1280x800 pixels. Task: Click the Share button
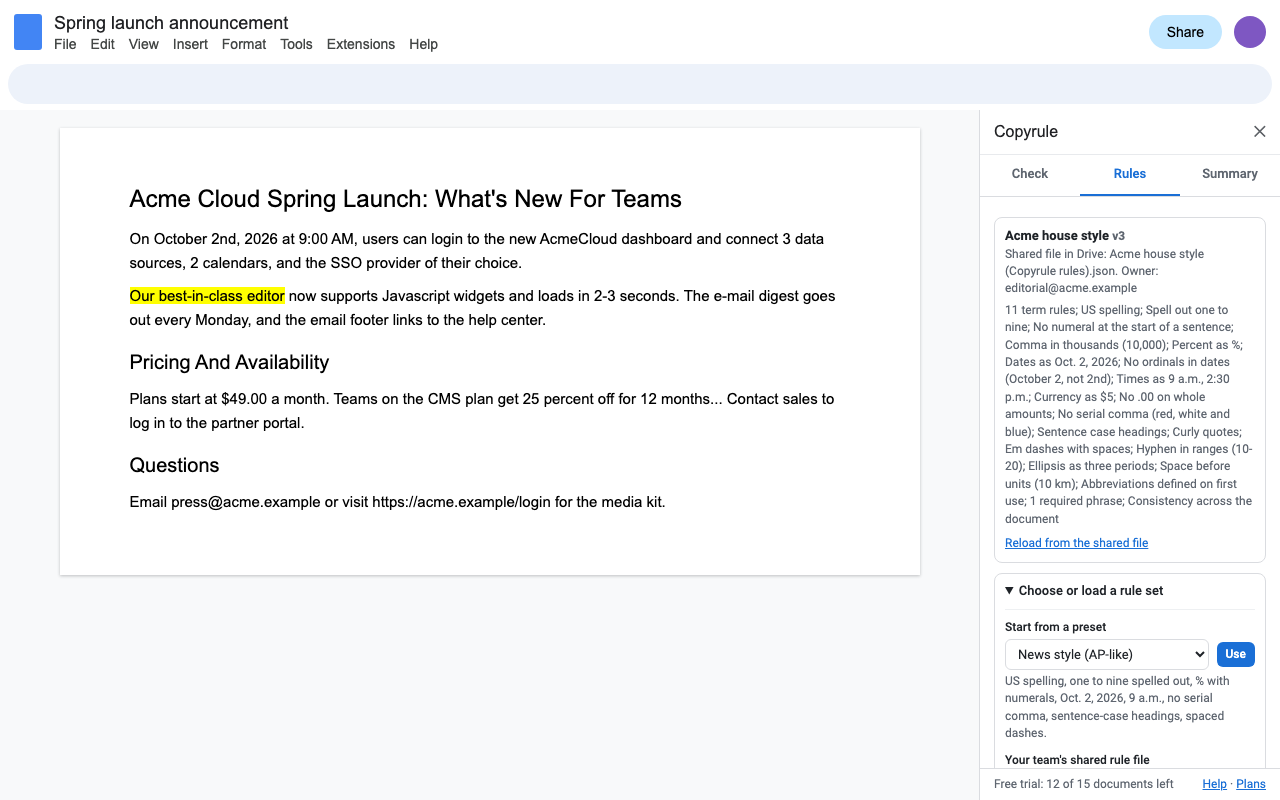coord(1185,32)
